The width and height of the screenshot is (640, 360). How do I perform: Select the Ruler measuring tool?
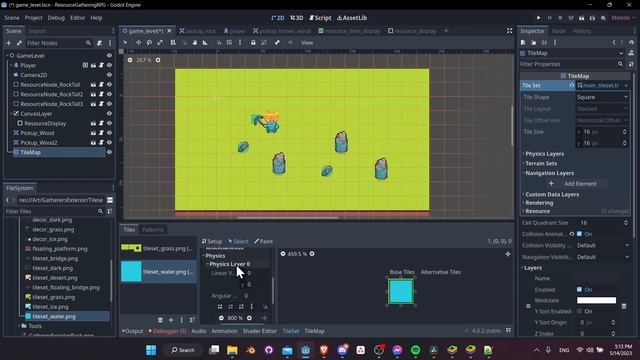click(205, 42)
